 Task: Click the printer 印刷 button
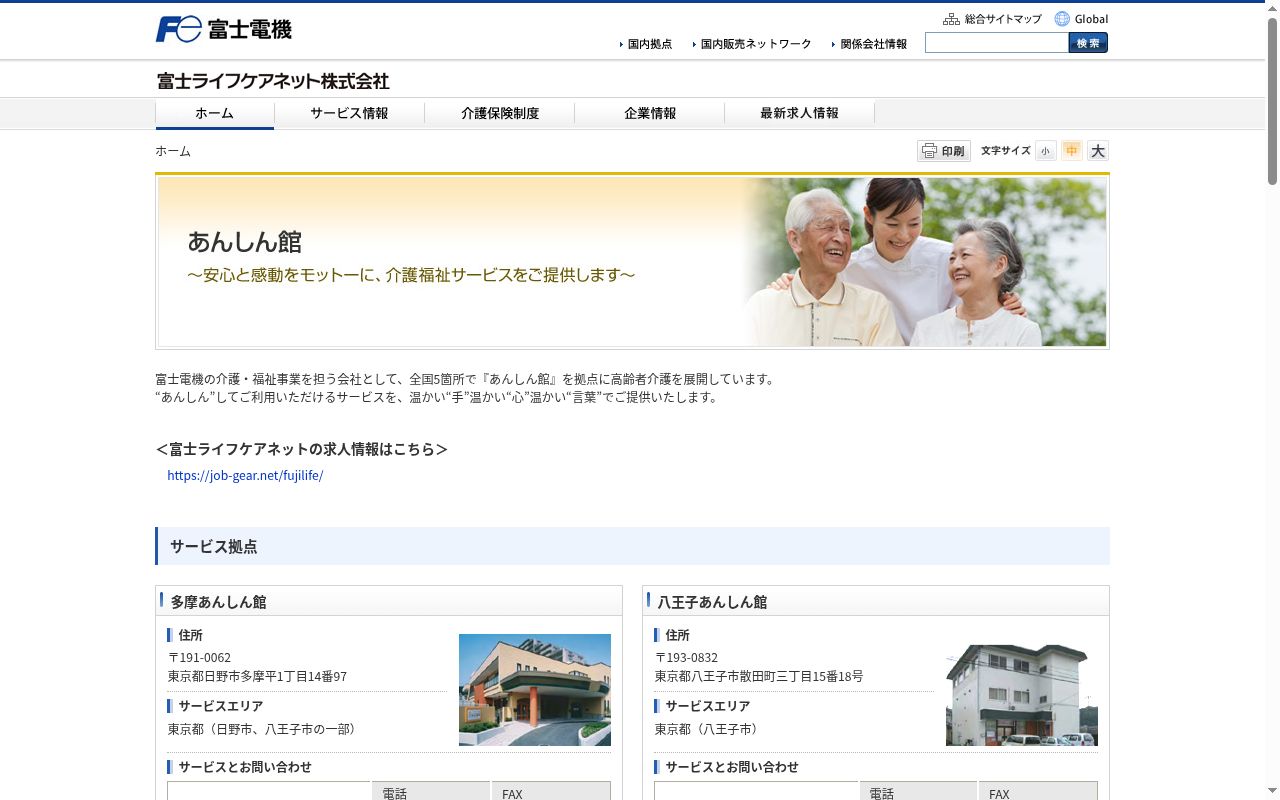943,151
